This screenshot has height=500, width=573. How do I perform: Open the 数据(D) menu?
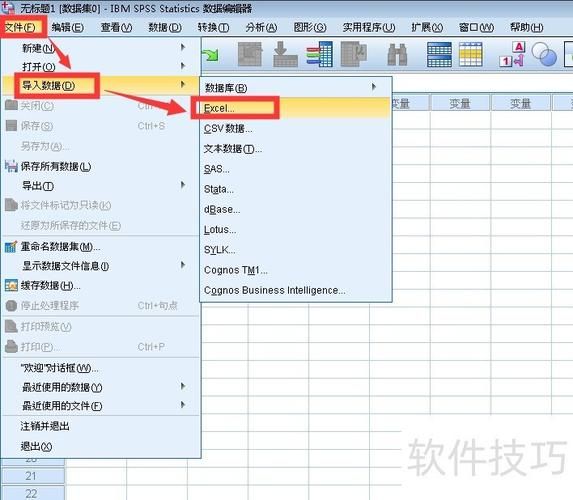point(165,27)
